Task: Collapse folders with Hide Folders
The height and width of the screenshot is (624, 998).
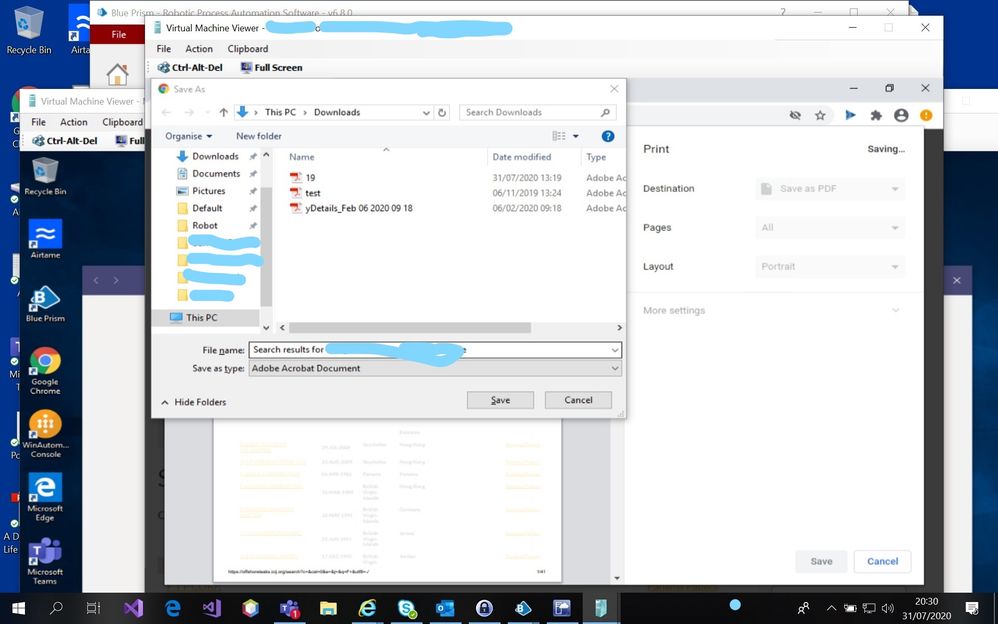Action: pyautogui.click(x=193, y=402)
